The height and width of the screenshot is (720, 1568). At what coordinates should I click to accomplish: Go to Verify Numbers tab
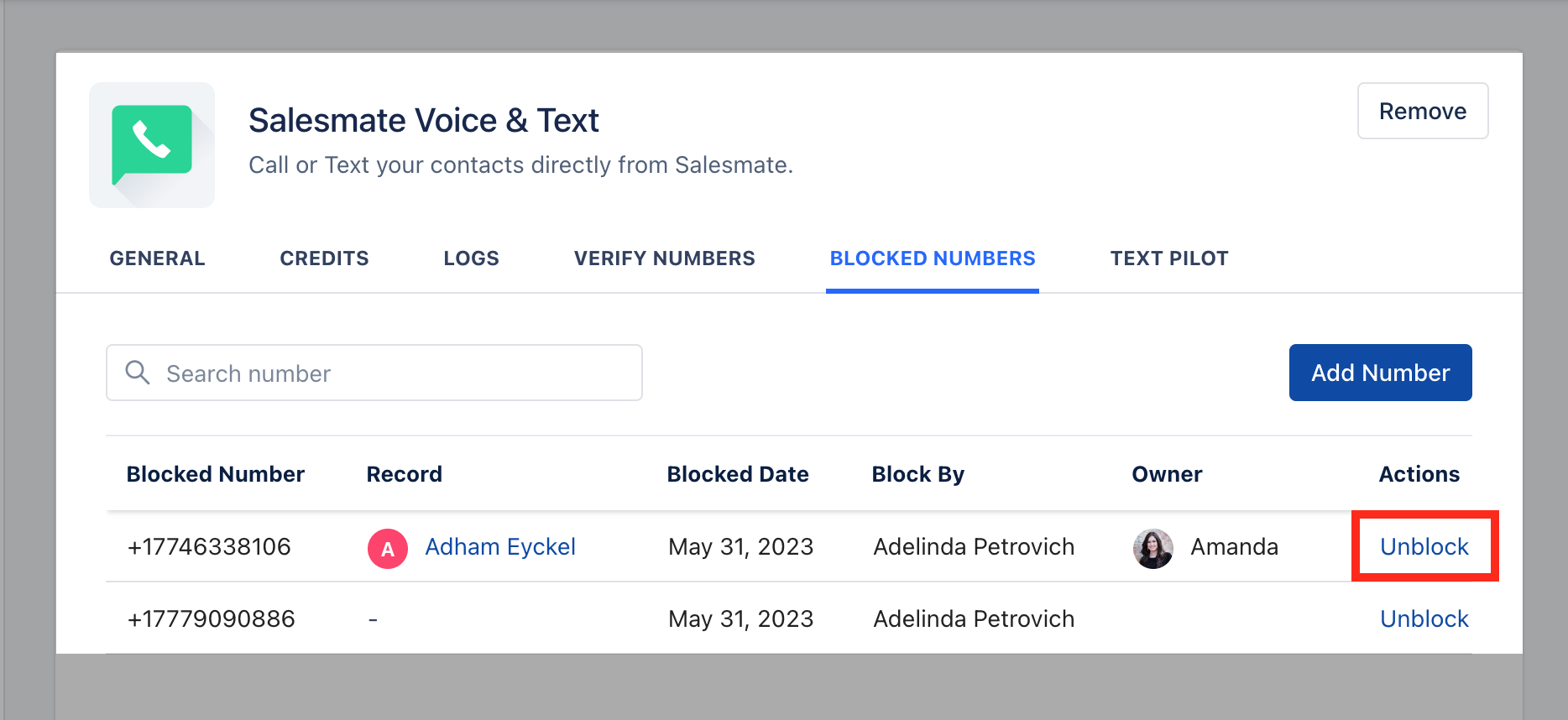pyautogui.click(x=665, y=258)
